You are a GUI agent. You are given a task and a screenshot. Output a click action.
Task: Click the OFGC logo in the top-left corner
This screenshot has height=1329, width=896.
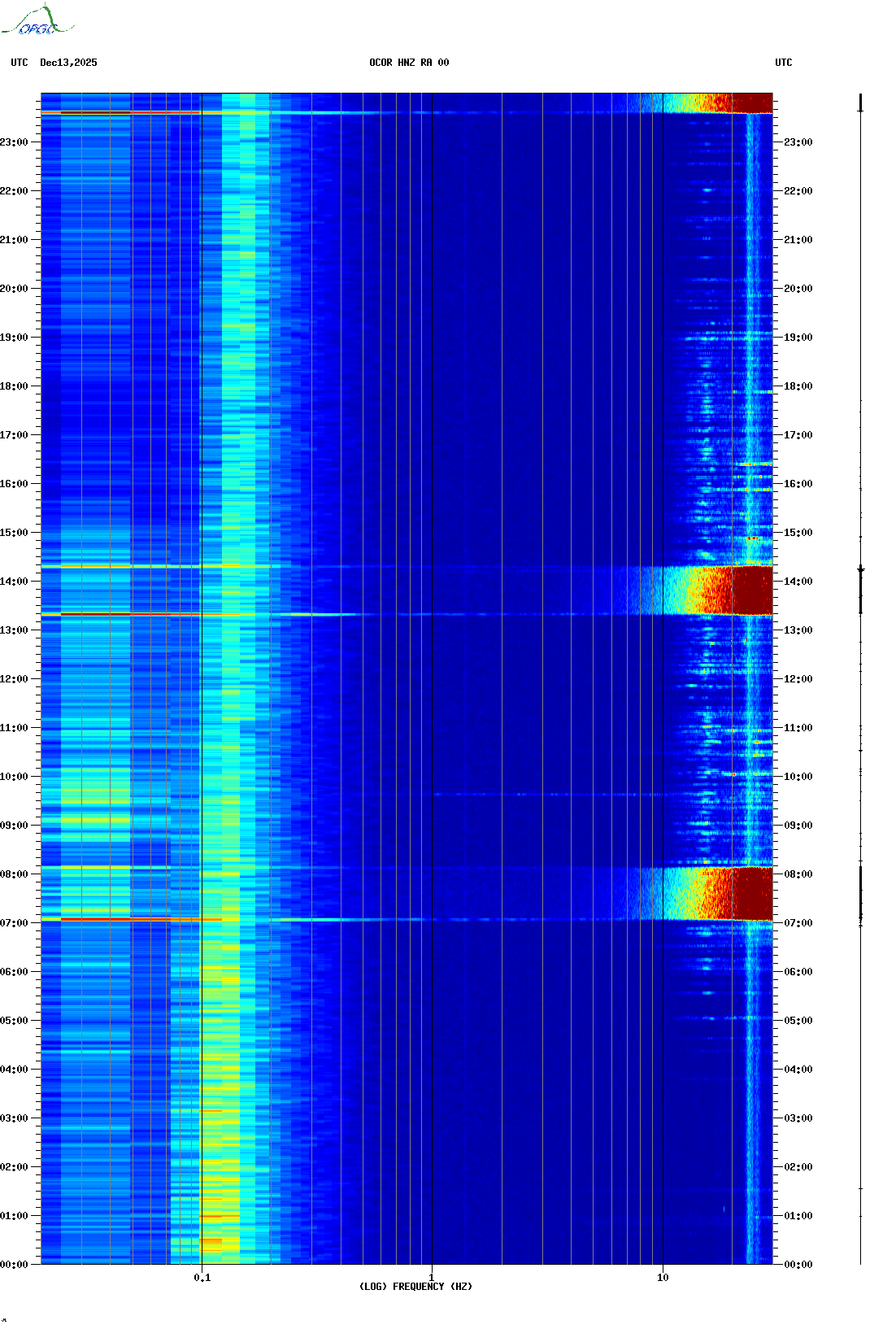(38, 22)
